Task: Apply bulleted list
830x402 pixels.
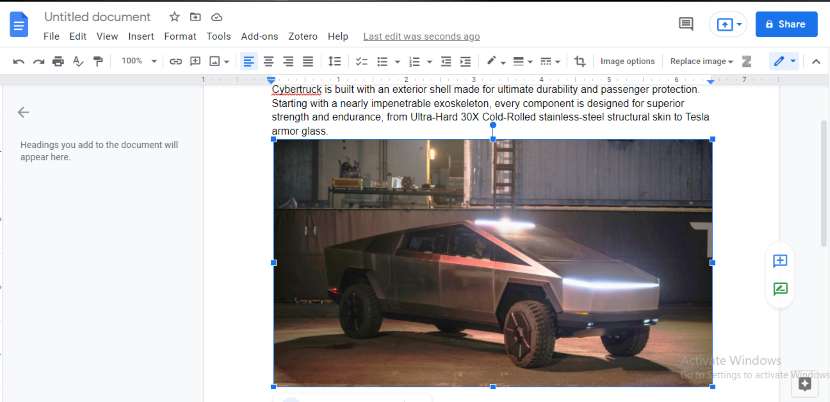Action: point(382,61)
